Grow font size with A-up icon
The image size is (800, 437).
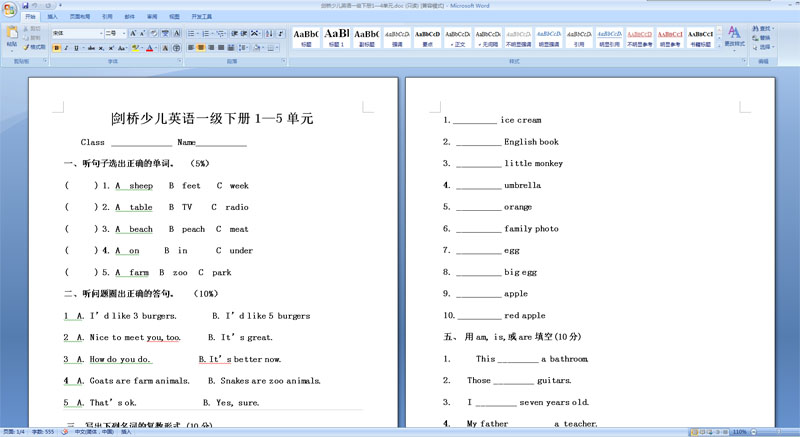pos(133,33)
